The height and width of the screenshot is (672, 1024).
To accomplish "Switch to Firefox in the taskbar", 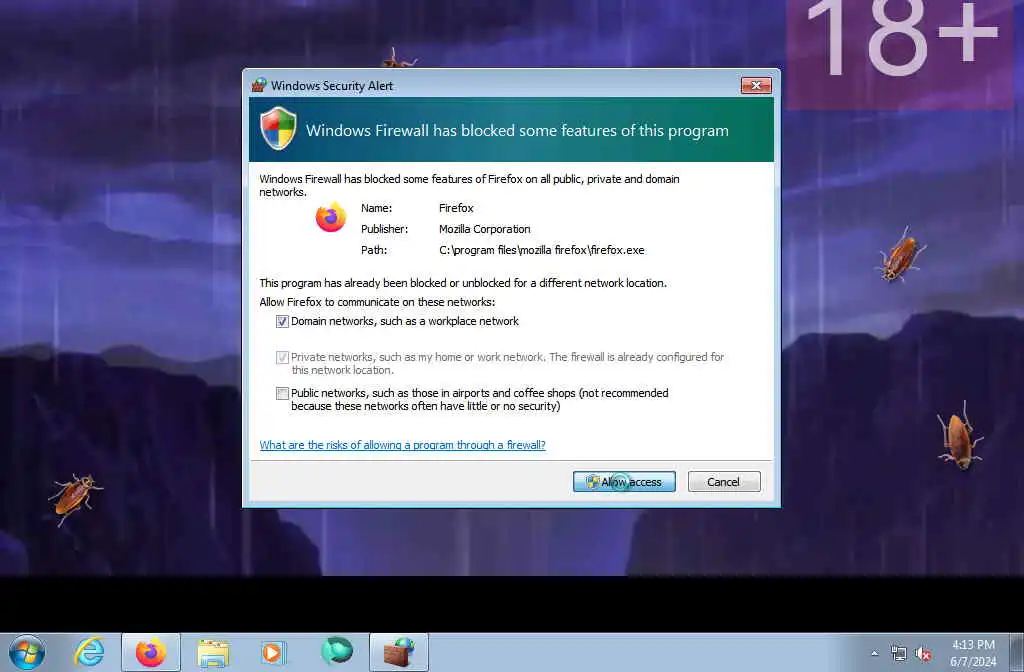I will (x=151, y=652).
